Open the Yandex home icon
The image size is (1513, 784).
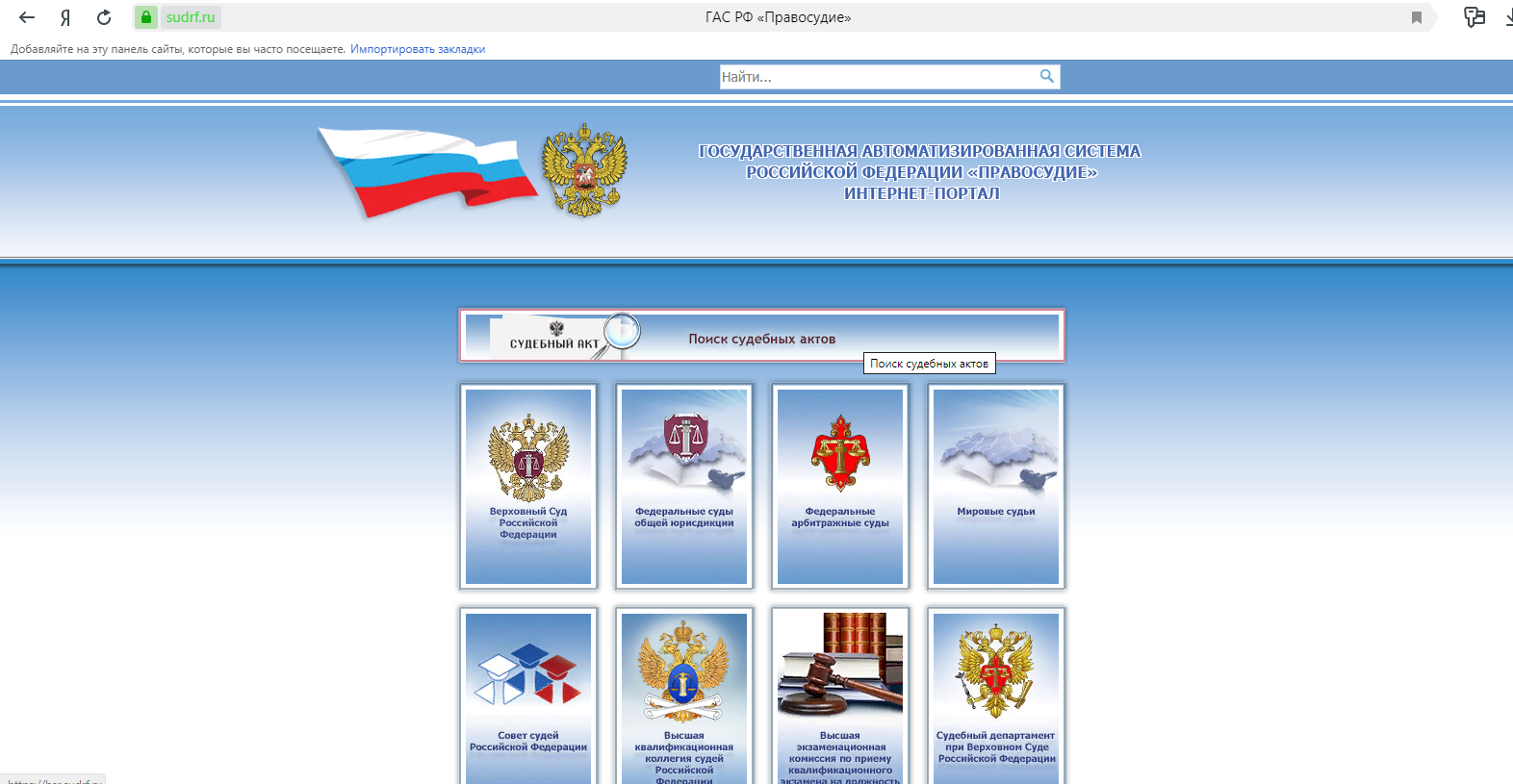[x=65, y=17]
